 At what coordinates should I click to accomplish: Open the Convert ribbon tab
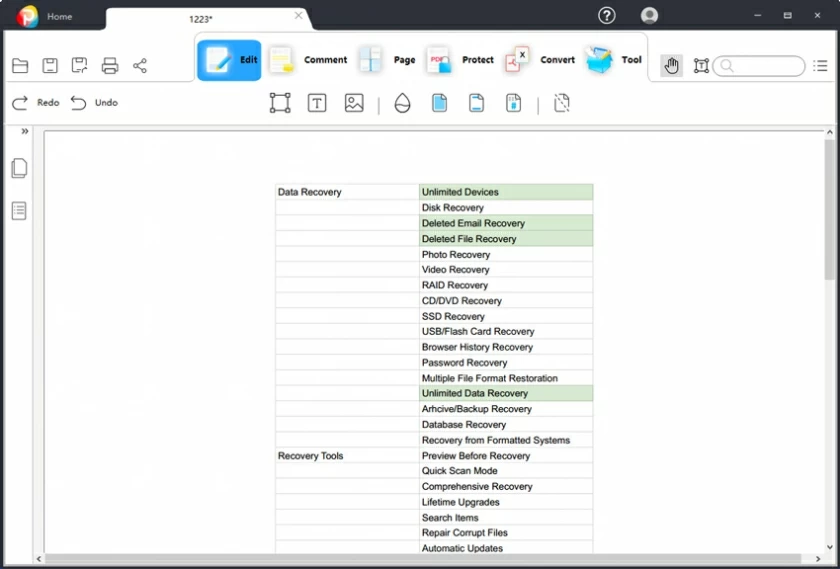(x=539, y=60)
